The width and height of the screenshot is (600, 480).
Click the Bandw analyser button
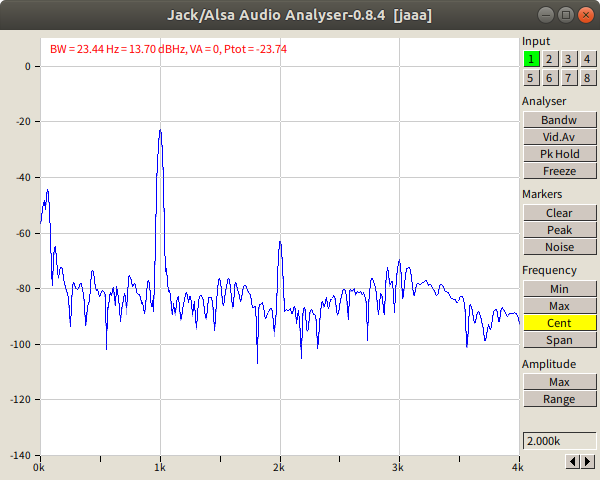tap(559, 120)
